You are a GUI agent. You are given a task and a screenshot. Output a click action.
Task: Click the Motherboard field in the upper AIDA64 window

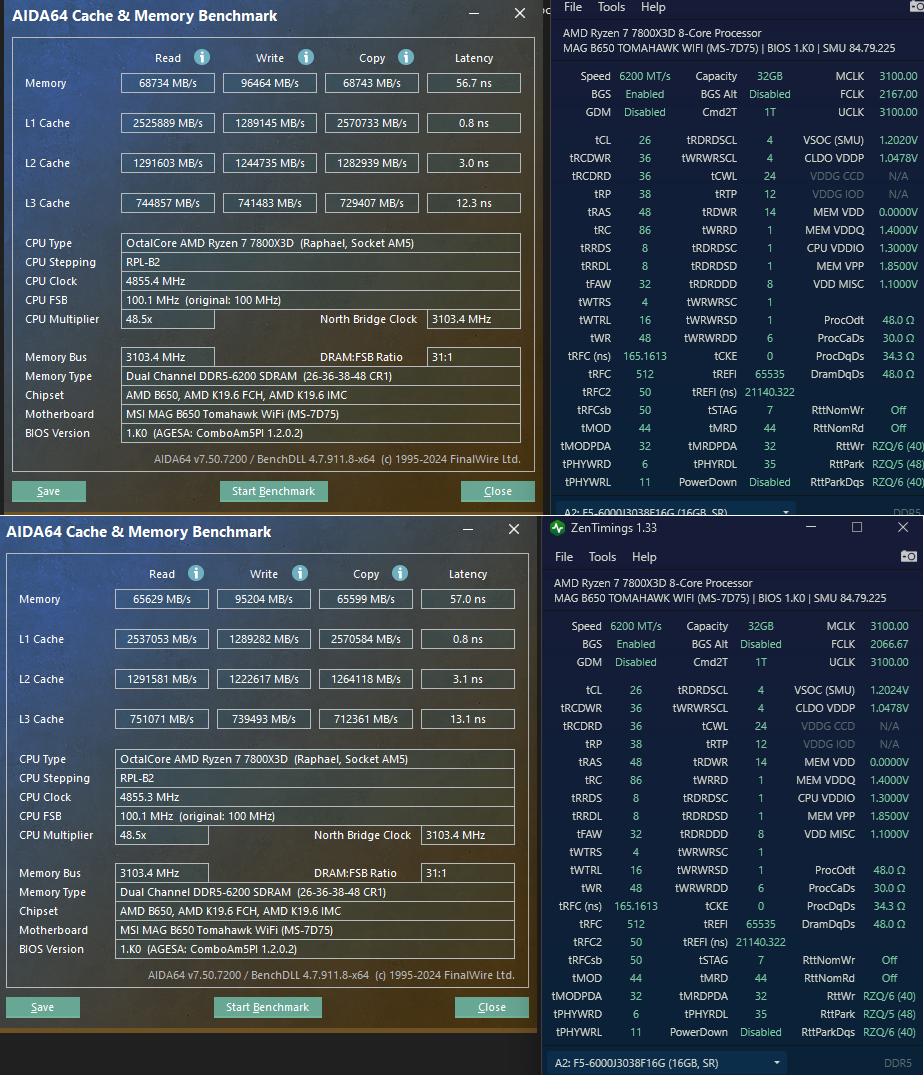[321, 414]
